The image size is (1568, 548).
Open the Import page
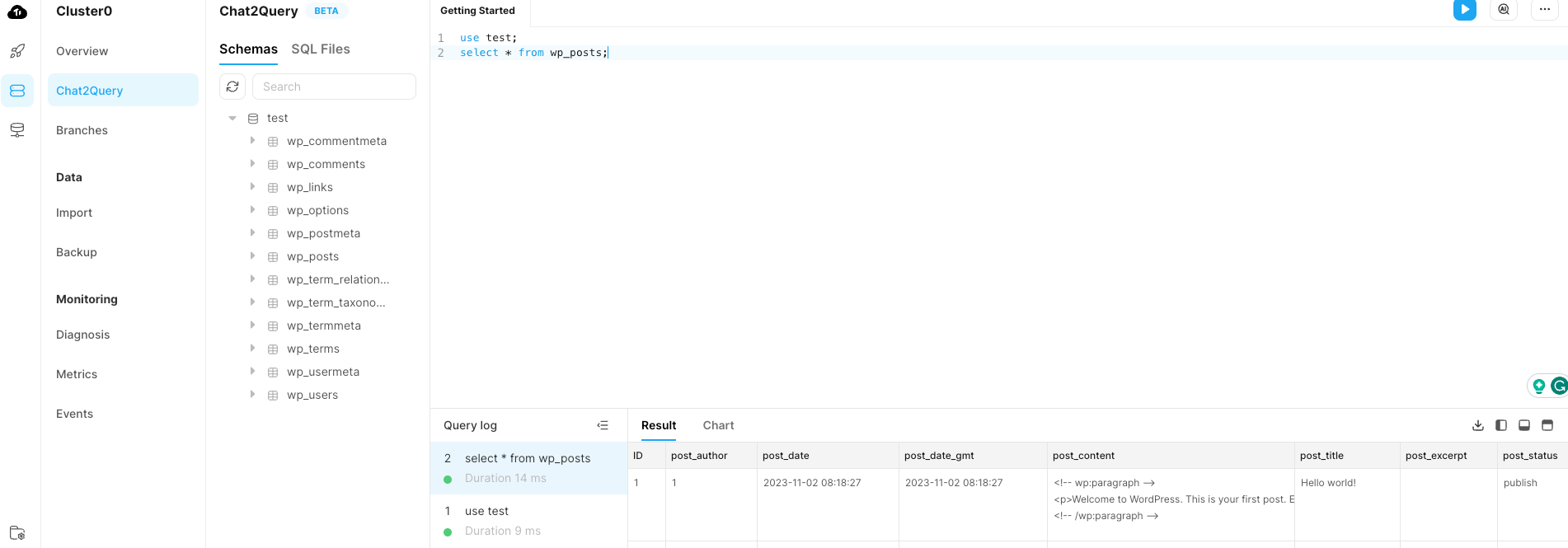(x=123, y=213)
